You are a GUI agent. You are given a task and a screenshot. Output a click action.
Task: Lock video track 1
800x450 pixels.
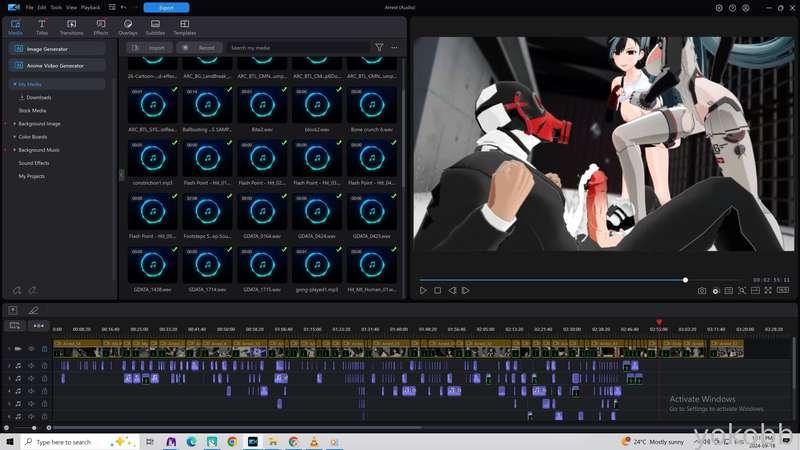(x=44, y=349)
